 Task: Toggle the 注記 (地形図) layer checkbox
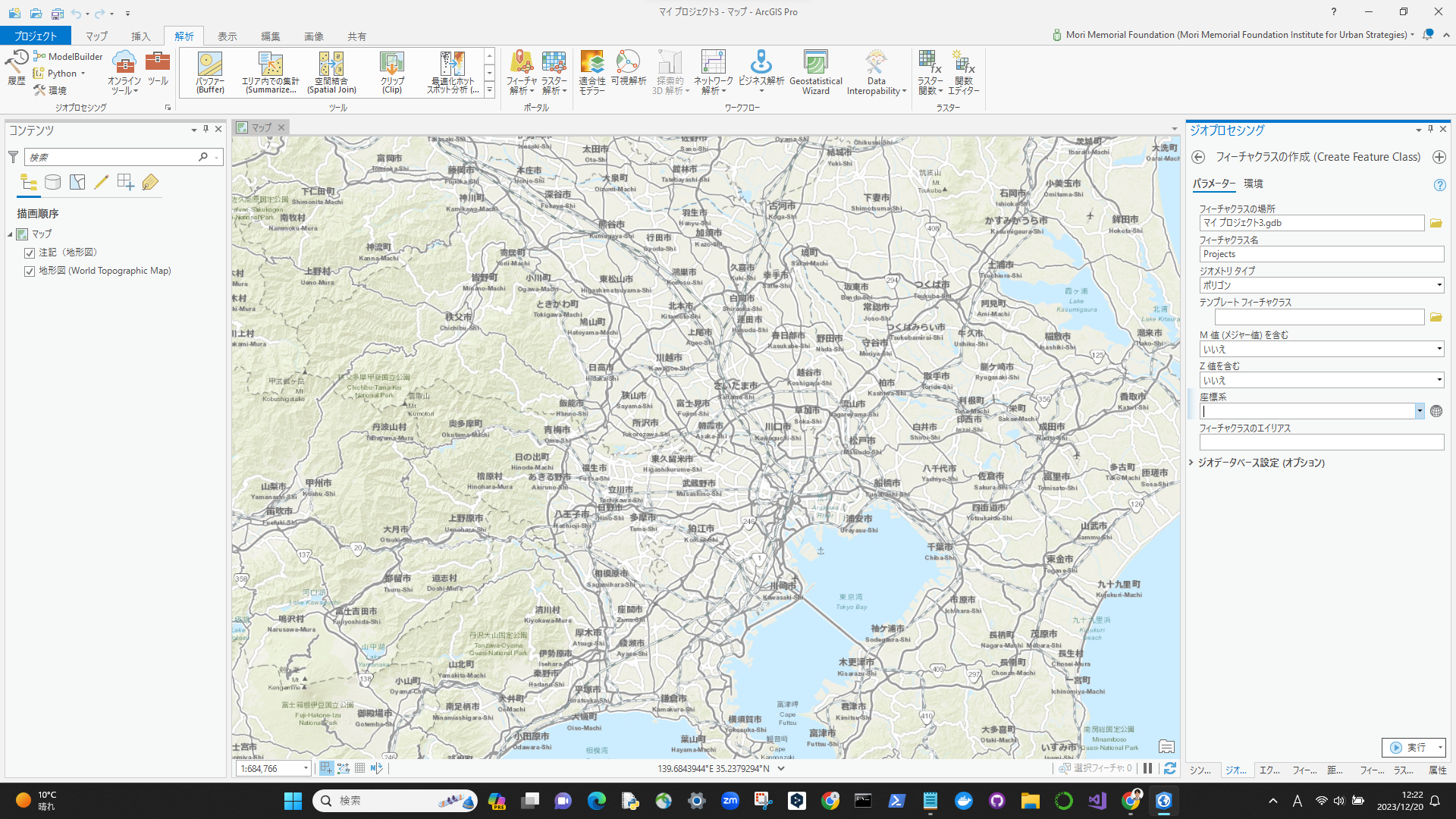coord(30,253)
